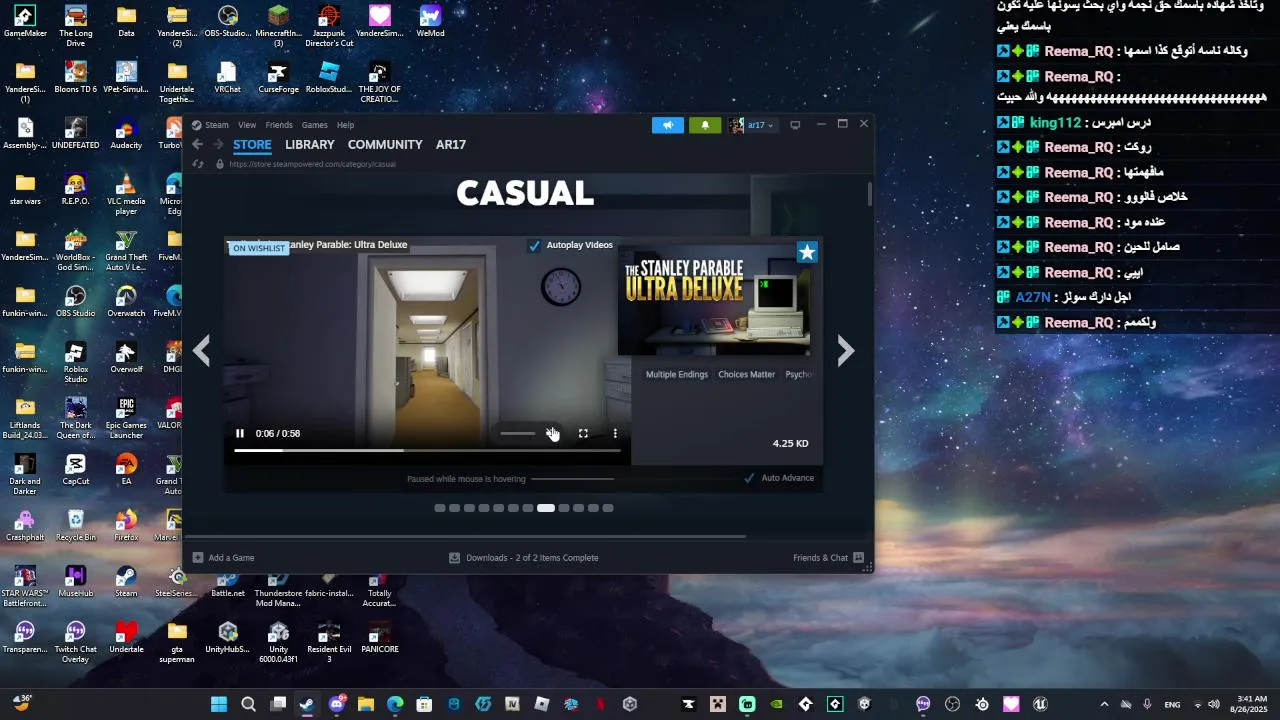Select the GameMaker desktop icon
The width and height of the screenshot is (1280, 720).
[25, 21]
